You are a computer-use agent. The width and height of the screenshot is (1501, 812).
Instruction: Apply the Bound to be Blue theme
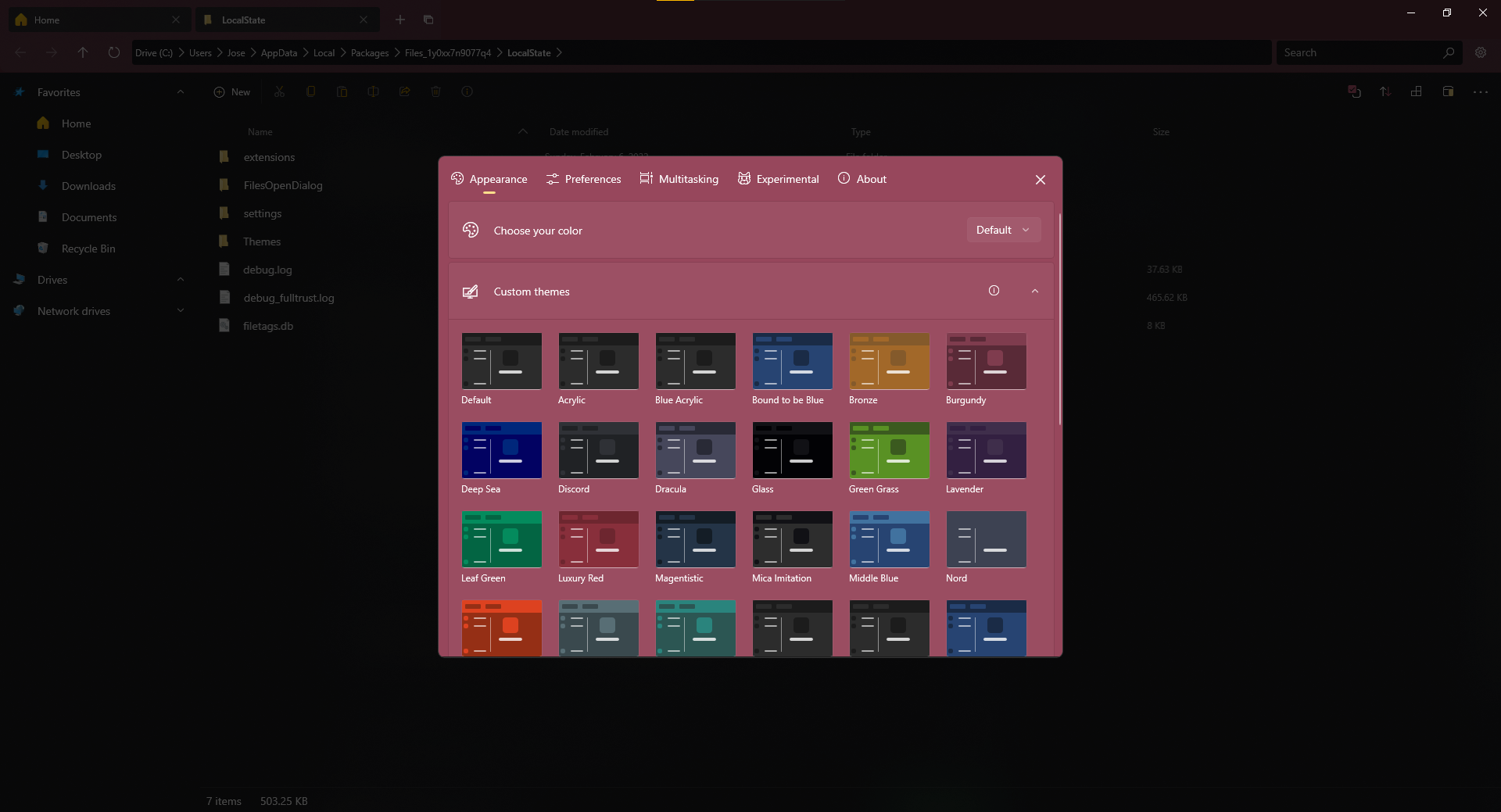[x=793, y=361]
